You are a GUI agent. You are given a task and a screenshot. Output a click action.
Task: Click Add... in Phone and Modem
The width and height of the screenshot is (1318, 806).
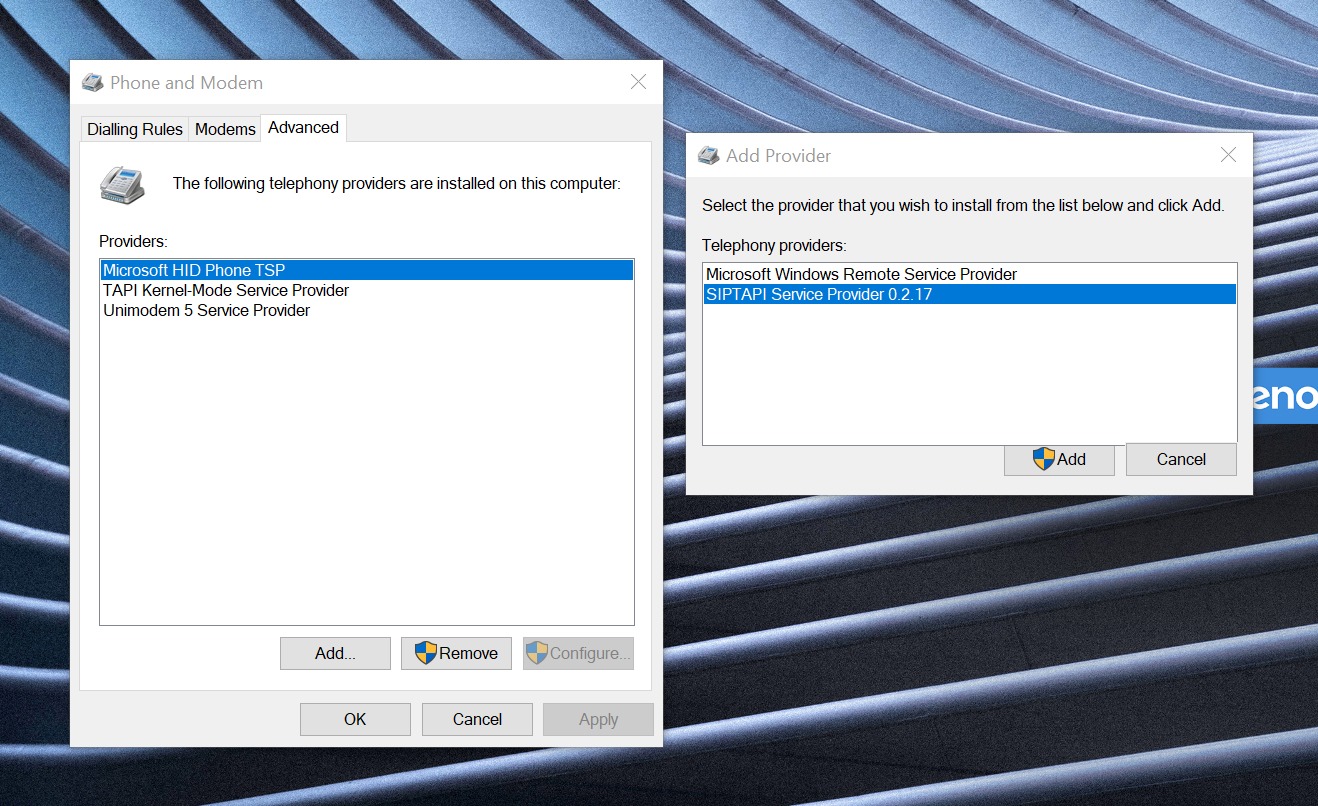[x=335, y=653]
